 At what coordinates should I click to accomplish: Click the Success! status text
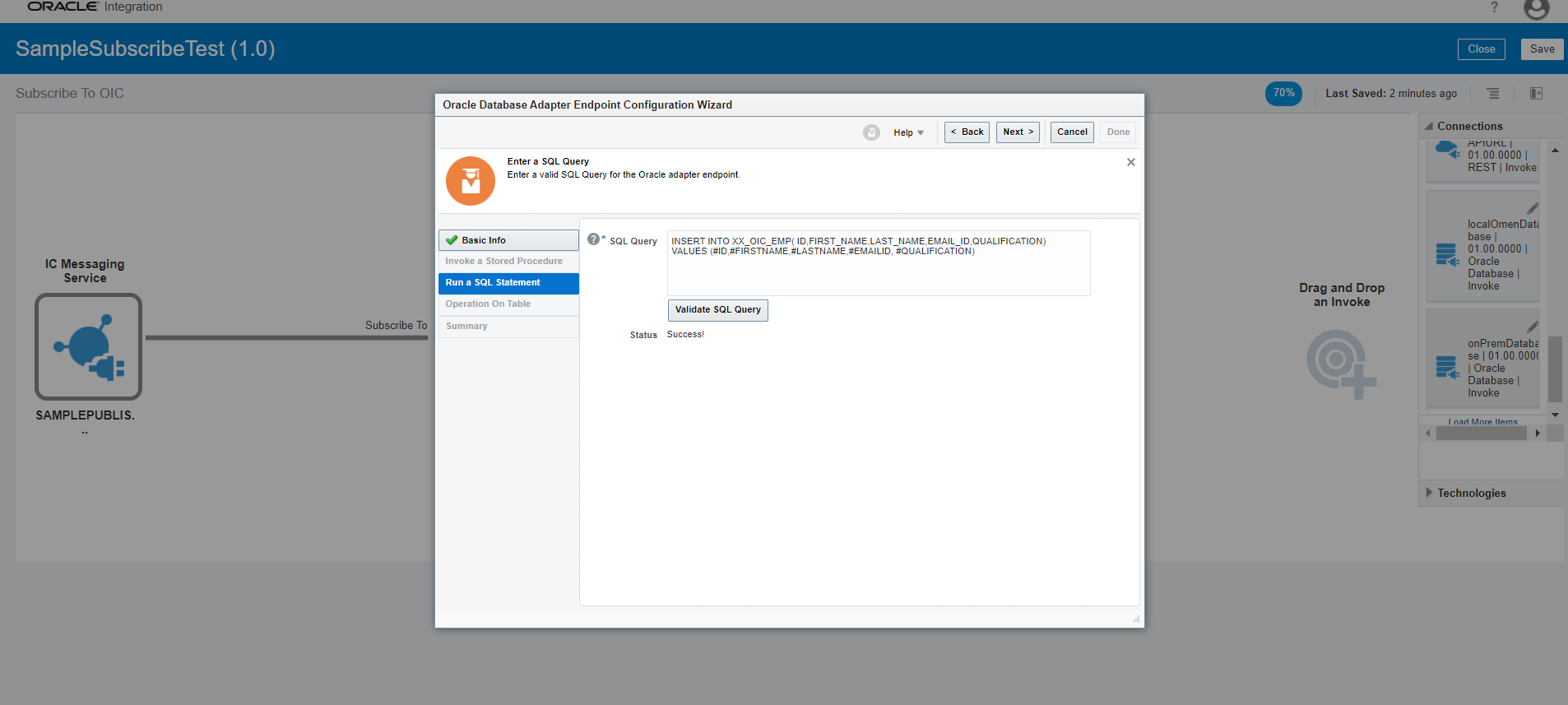point(685,335)
